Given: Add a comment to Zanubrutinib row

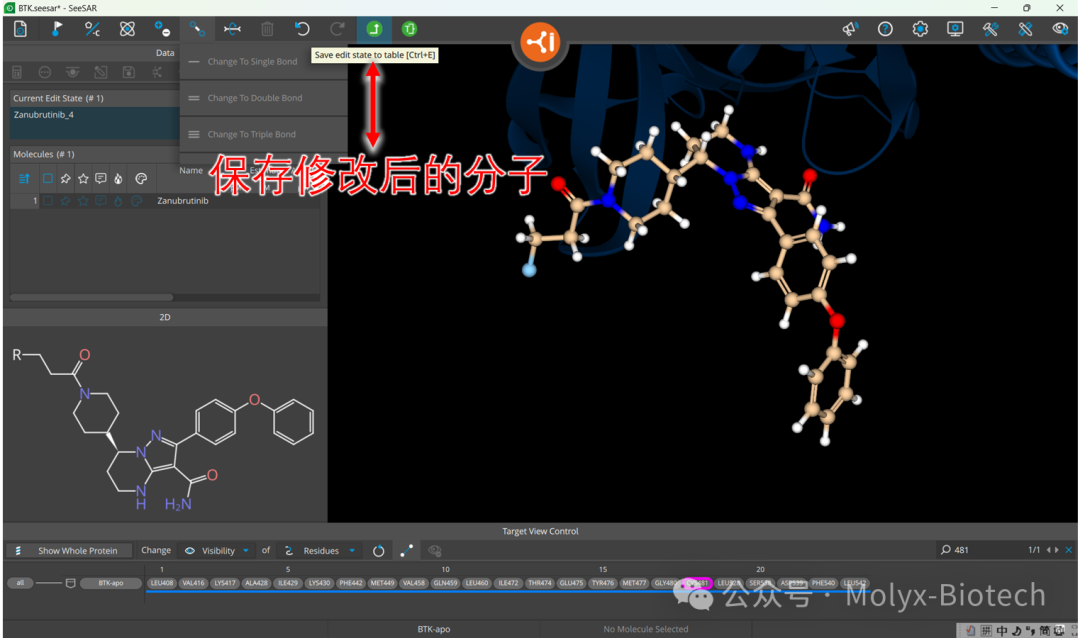Looking at the screenshot, I should click(101, 201).
